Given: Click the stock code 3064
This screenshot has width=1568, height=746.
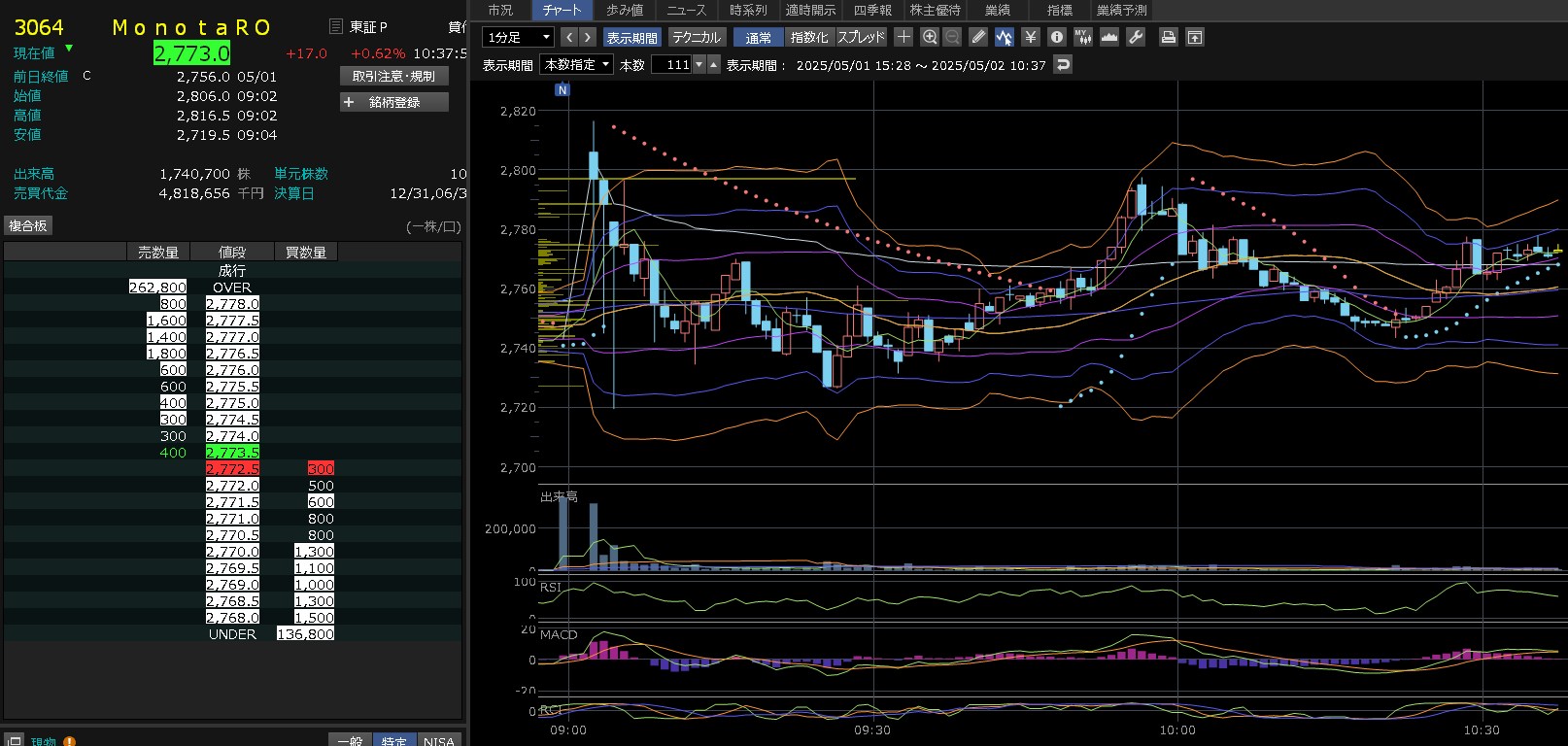Looking at the screenshot, I should coord(39,27).
